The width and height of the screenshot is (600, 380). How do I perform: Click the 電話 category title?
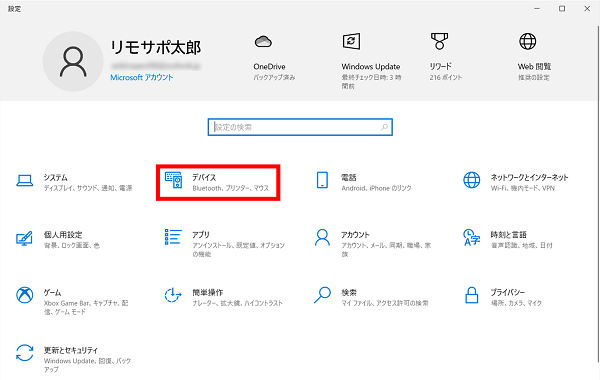349,177
